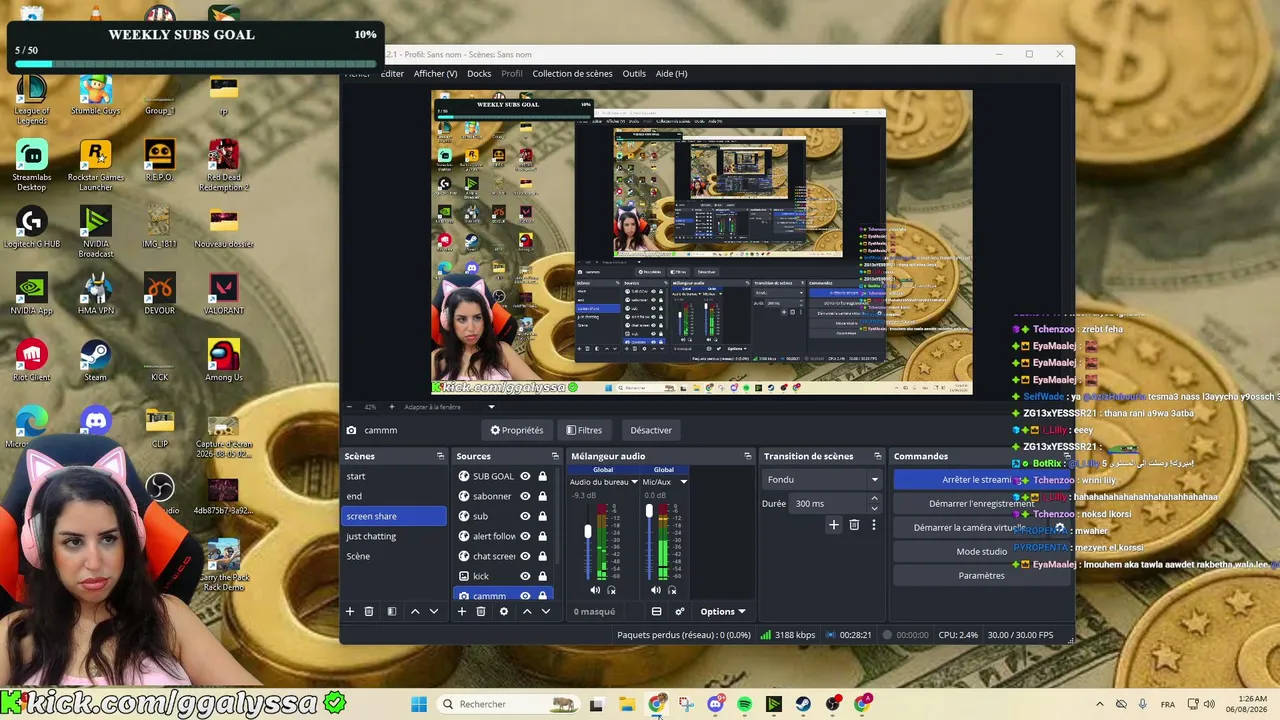The image size is (1280, 720).
Task: Adjust the Mic/Aux volume fader
Action: [649, 512]
